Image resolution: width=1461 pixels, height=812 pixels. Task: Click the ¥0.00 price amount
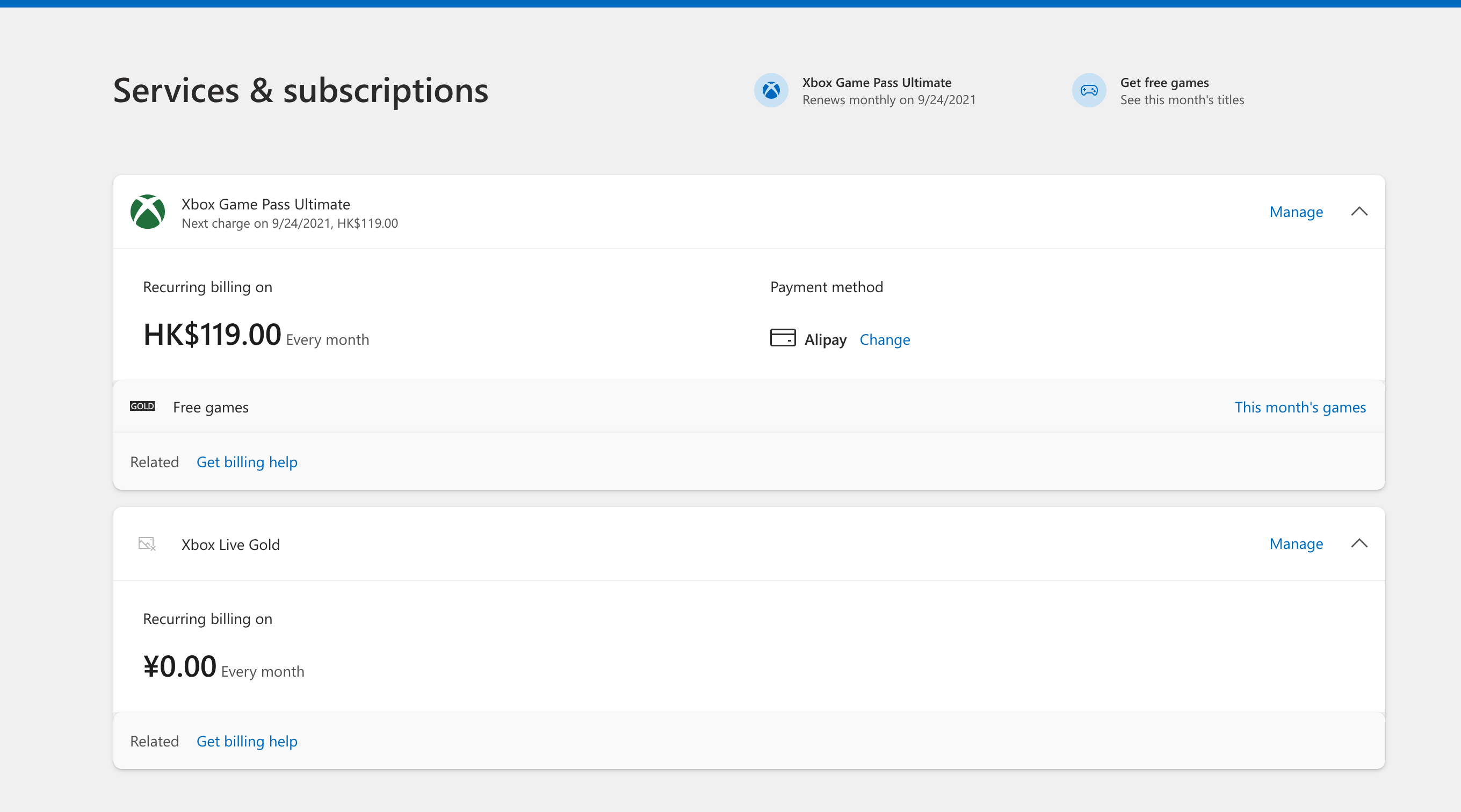pos(180,666)
